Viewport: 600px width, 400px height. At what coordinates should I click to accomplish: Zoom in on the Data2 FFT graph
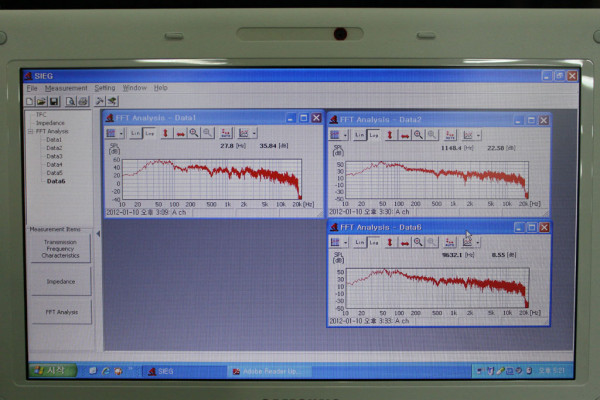[x=418, y=135]
